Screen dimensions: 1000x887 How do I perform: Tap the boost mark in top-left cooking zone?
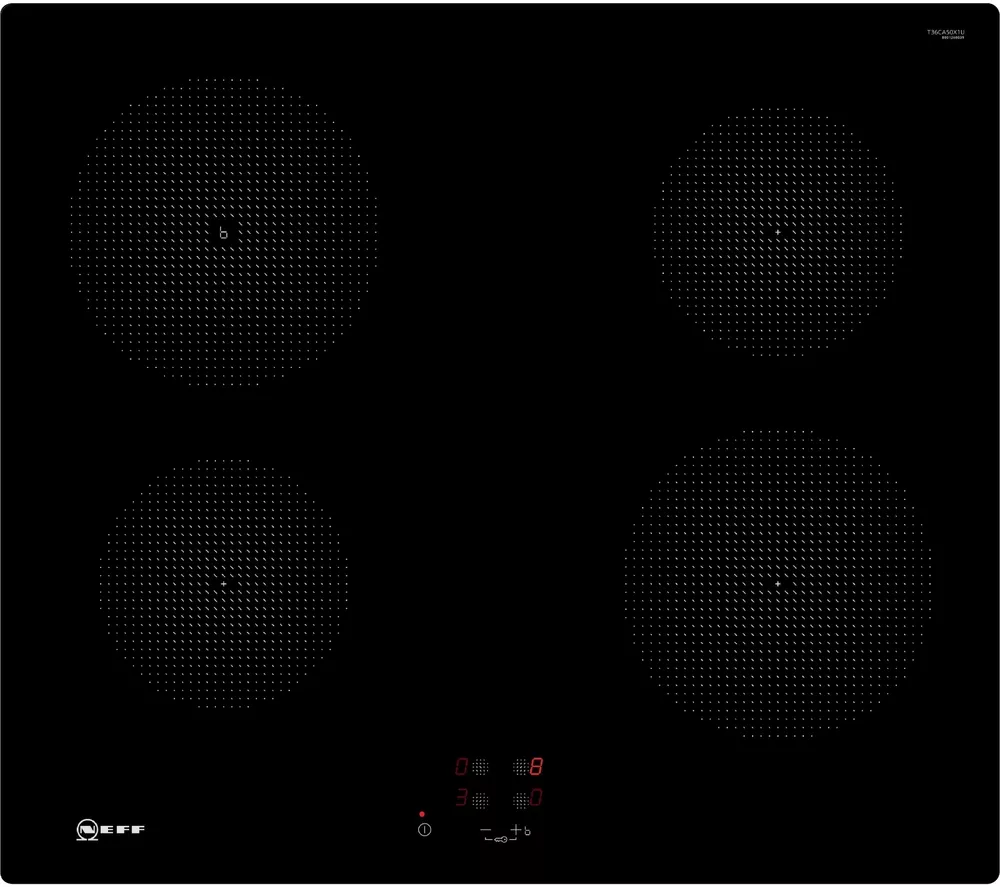tap(223, 233)
